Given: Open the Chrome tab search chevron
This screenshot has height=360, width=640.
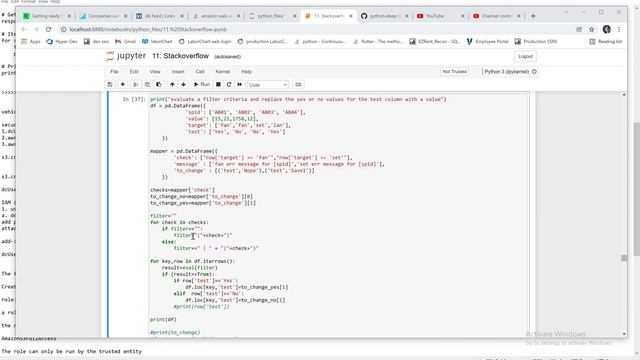Looking at the screenshot, I should (566, 13).
